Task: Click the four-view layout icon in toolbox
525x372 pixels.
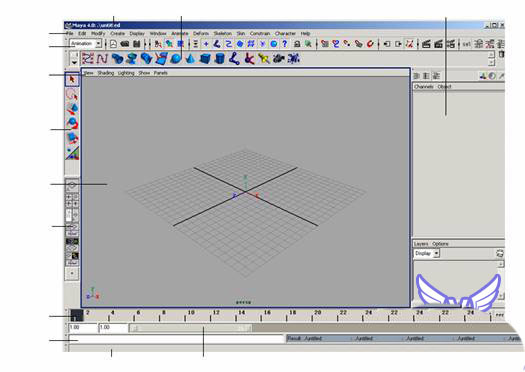Action: point(72,200)
